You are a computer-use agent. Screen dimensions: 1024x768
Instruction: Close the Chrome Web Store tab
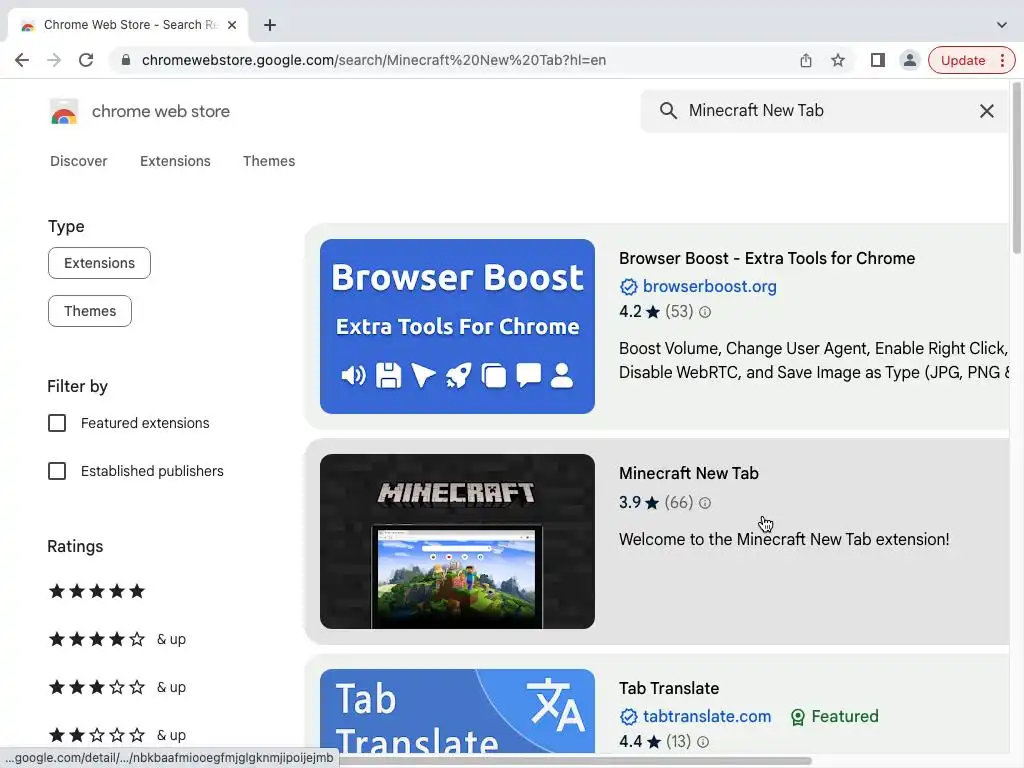pyautogui.click(x=232, y=25)
